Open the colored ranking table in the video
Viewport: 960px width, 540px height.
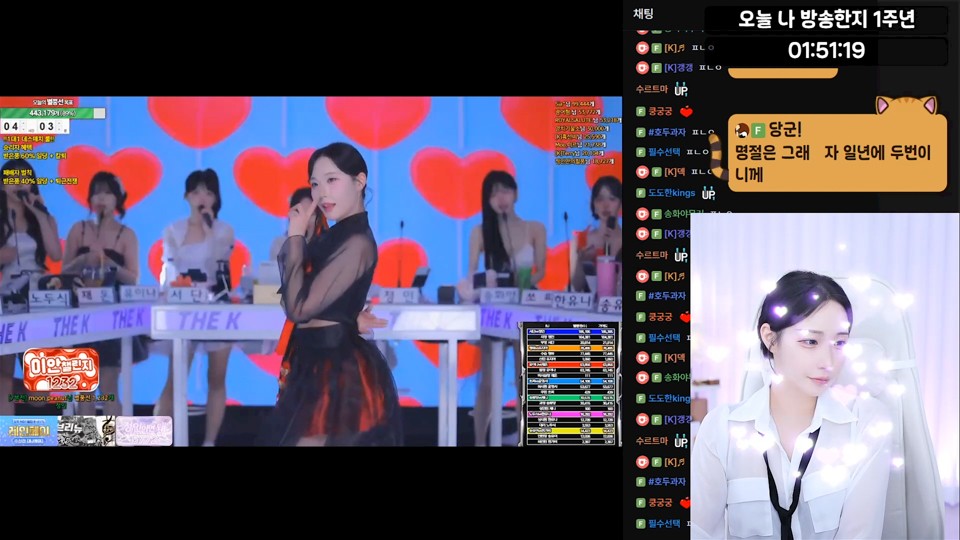point(570,383)
